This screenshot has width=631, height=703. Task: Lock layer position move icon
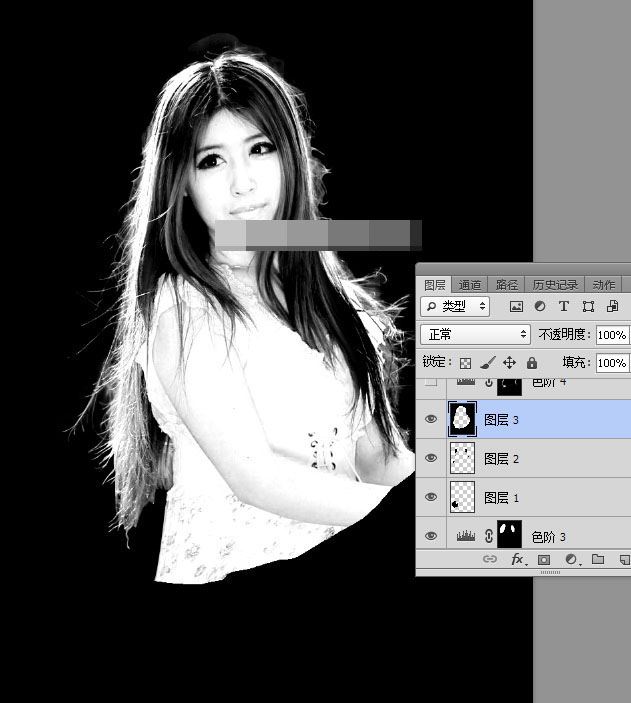(x=509, y=363)
